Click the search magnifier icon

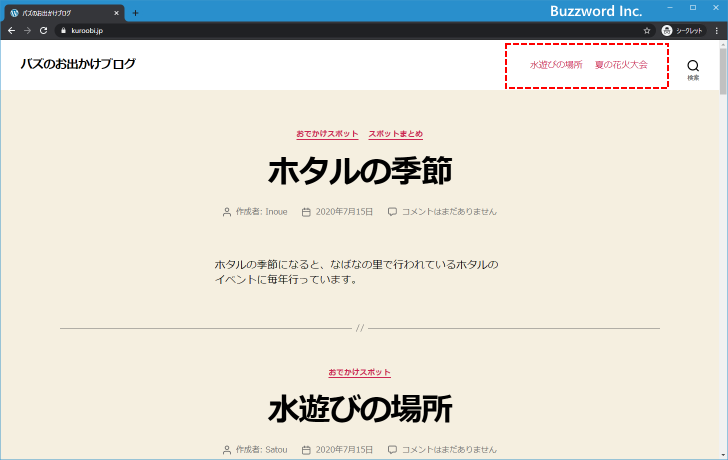pyautogui.click(x=693, y=66)
